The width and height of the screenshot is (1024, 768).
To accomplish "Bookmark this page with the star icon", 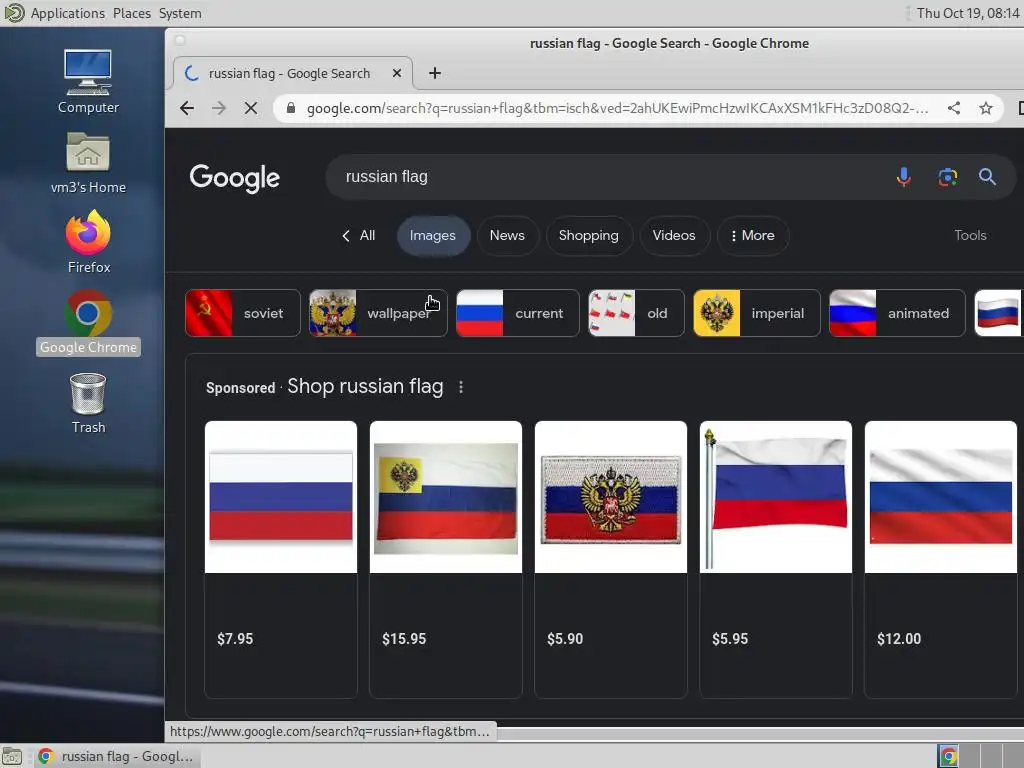I will 985,108.
